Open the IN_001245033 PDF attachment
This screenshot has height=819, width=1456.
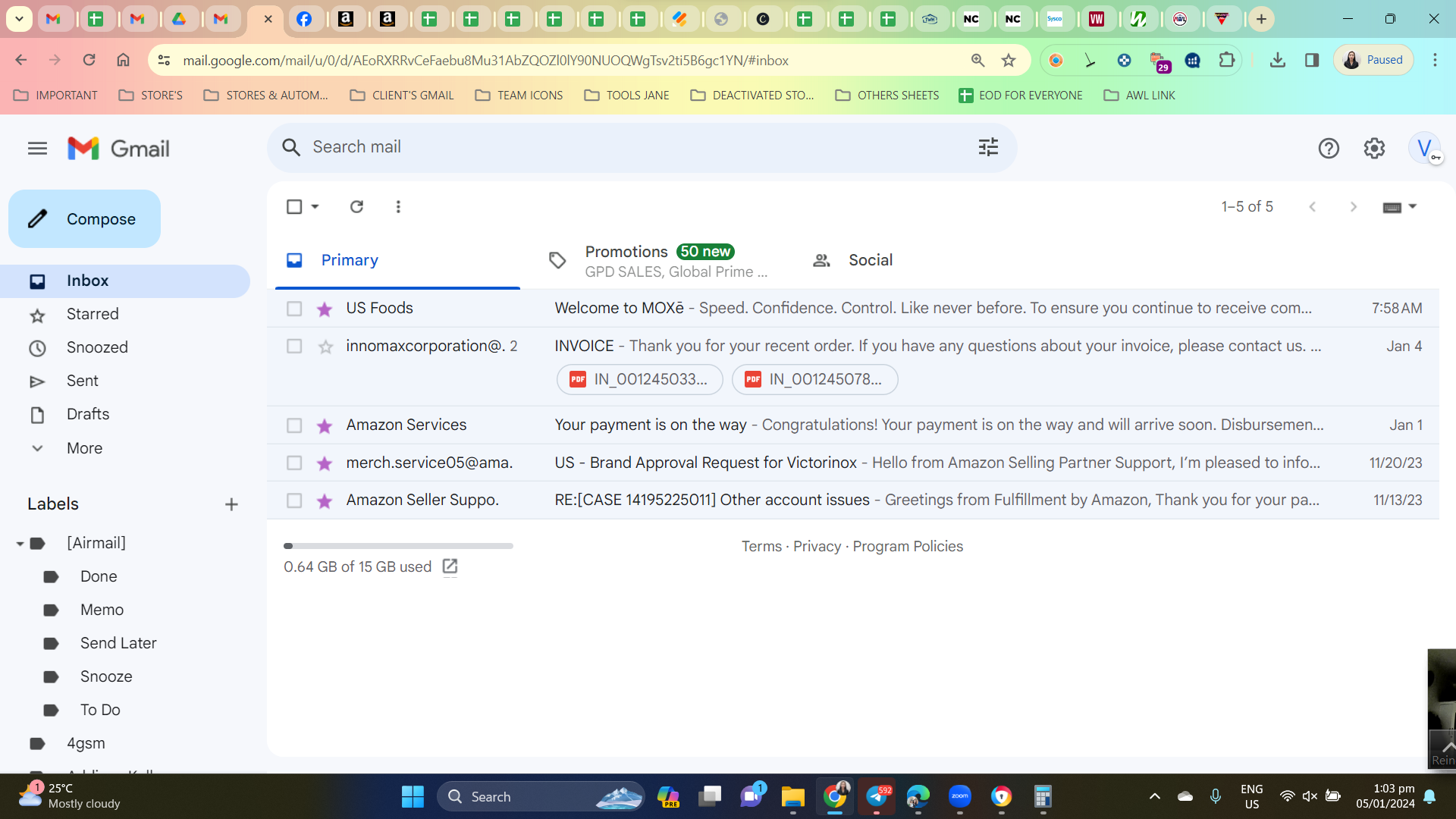(x=639, y=380)
